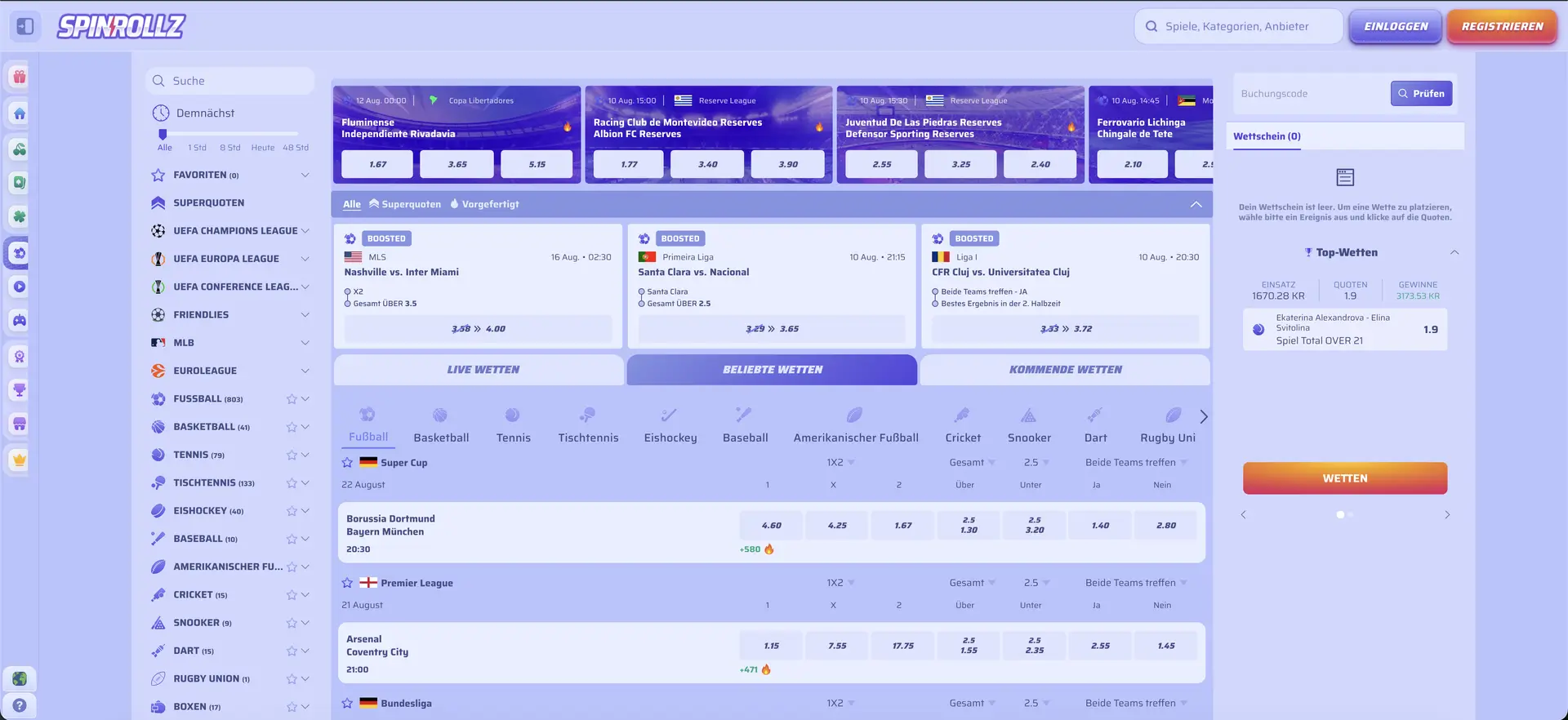
Task: Click the Demnächst clock icon
Action: (x=161, y=113)
